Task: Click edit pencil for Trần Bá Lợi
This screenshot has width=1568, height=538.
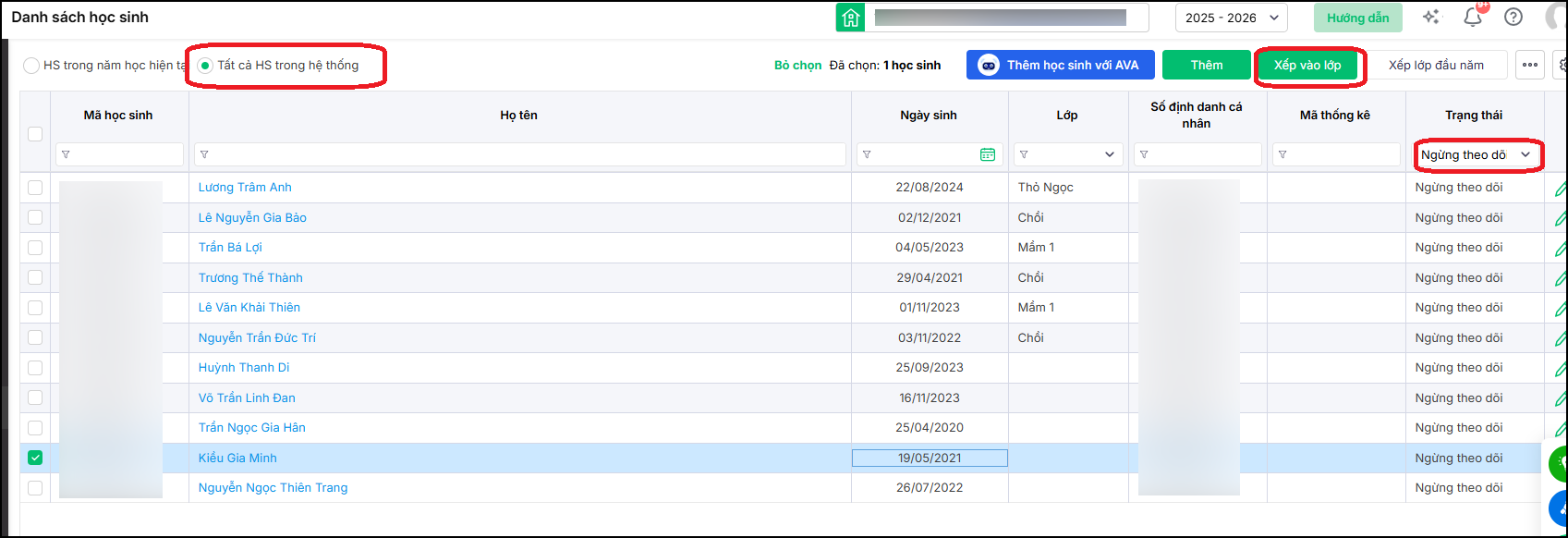Action: (1561, 248)
